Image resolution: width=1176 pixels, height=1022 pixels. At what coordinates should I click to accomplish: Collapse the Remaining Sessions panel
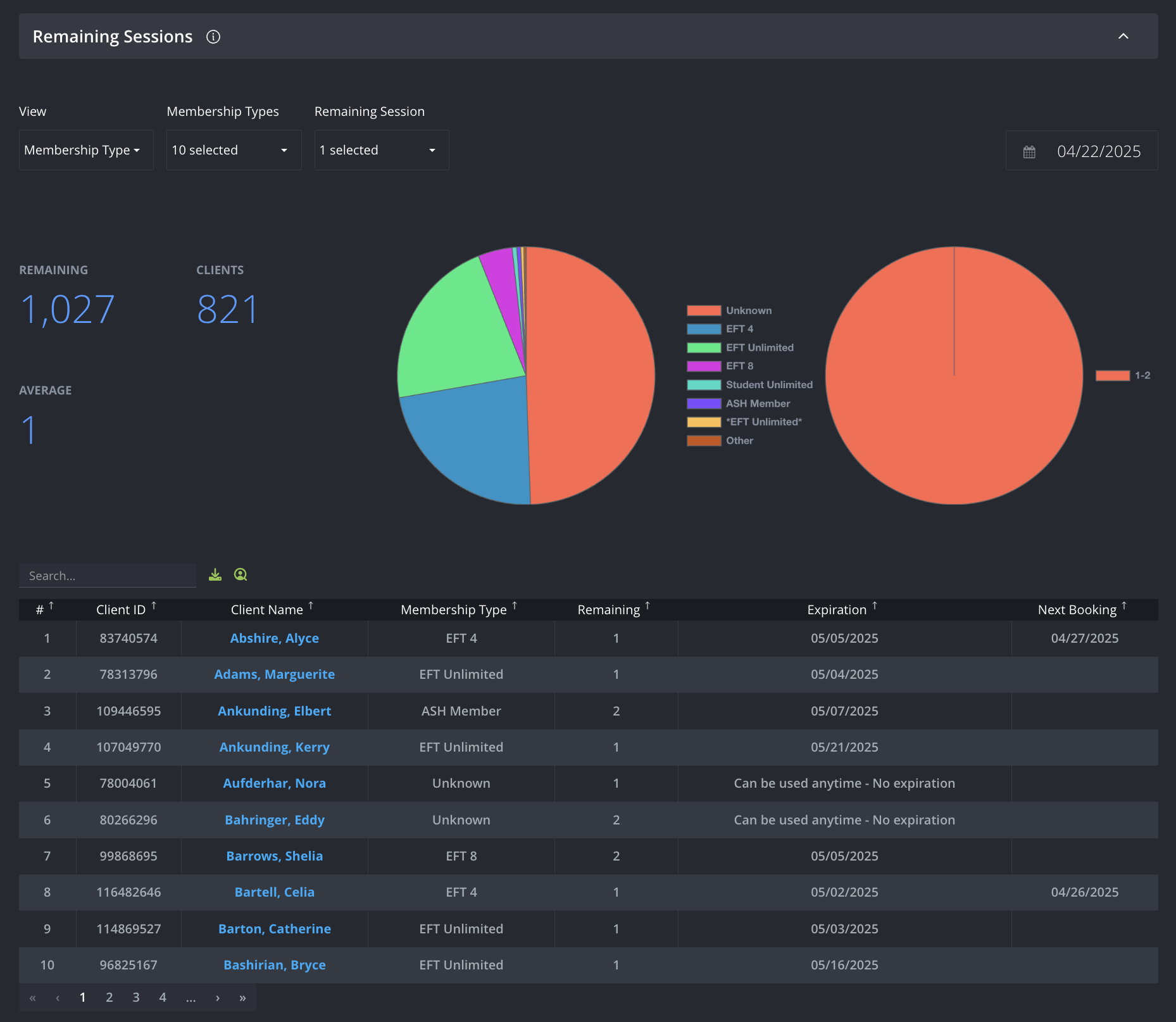click(1123, 36)
